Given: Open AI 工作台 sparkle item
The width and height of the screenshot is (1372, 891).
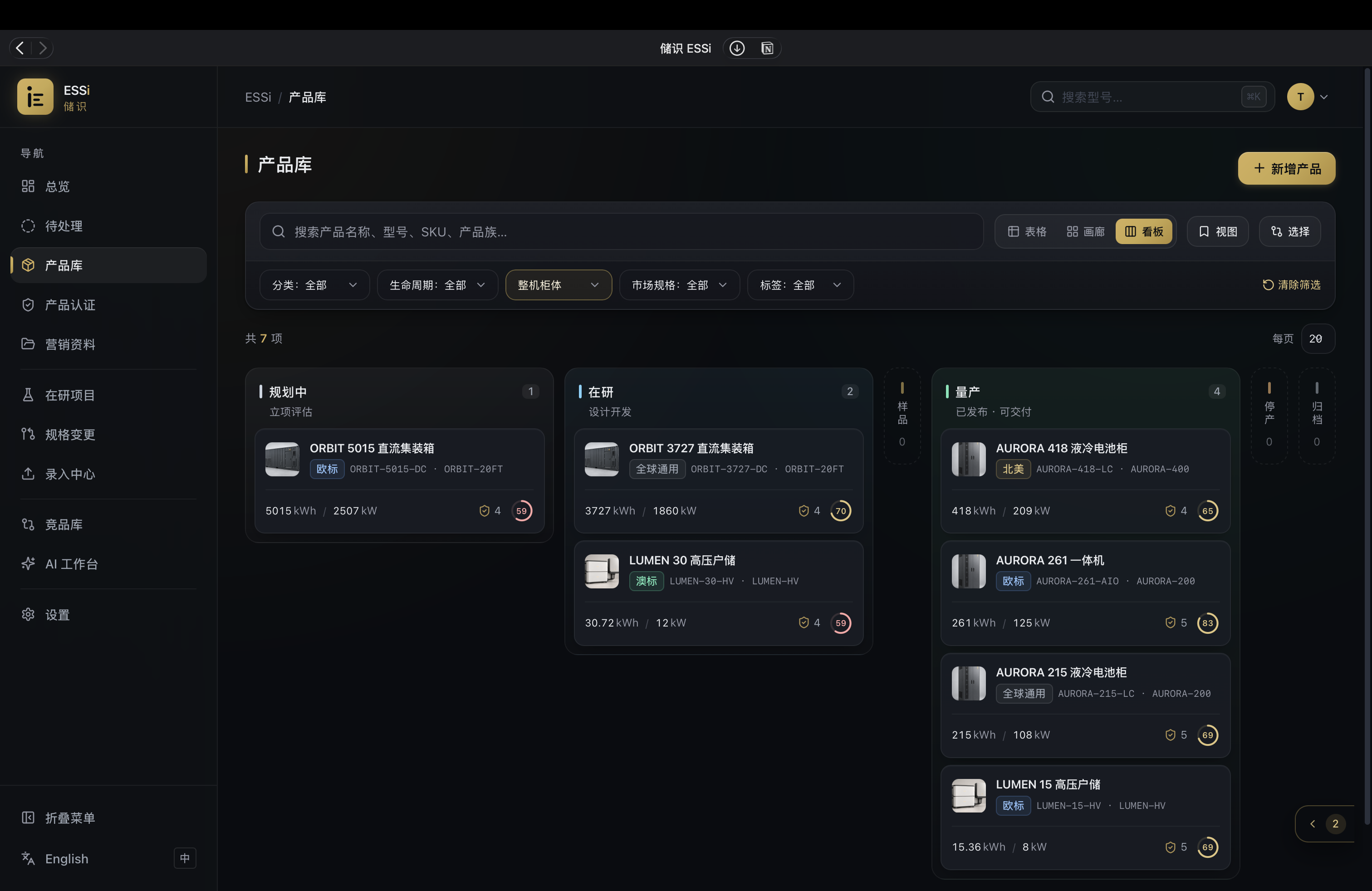Looking at the screenshot, I should [x=108, y=563].
